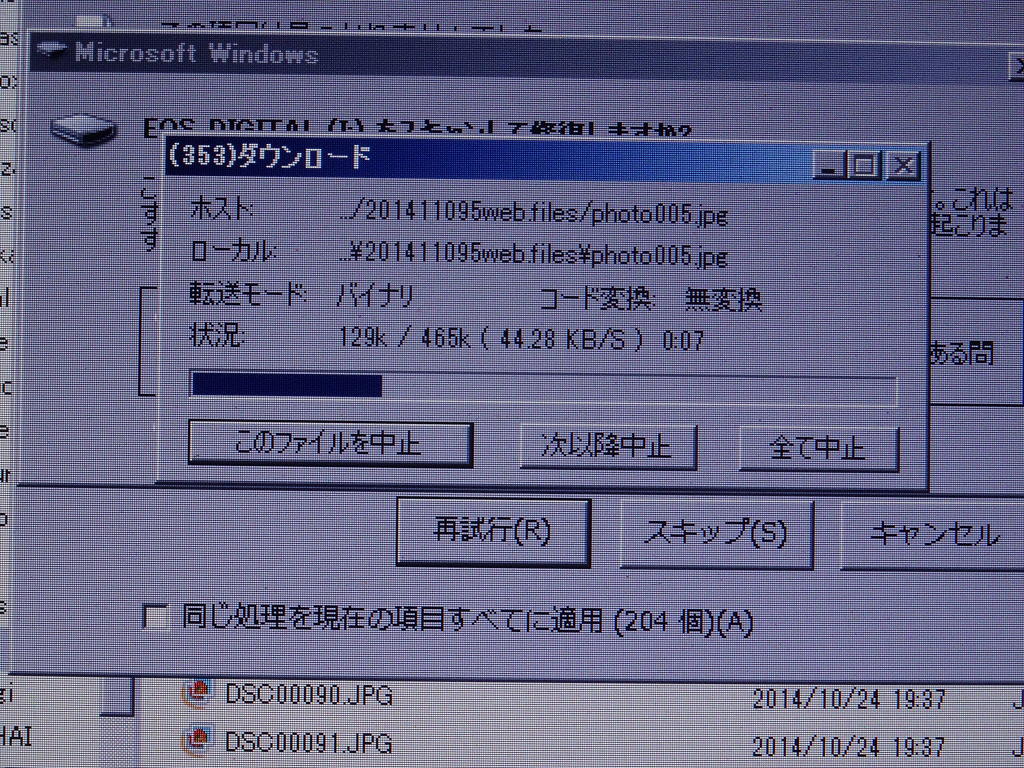Stop all downloads with 全て中止
The height and width of the screenshot is (768, 1024).
click(819, 449)
